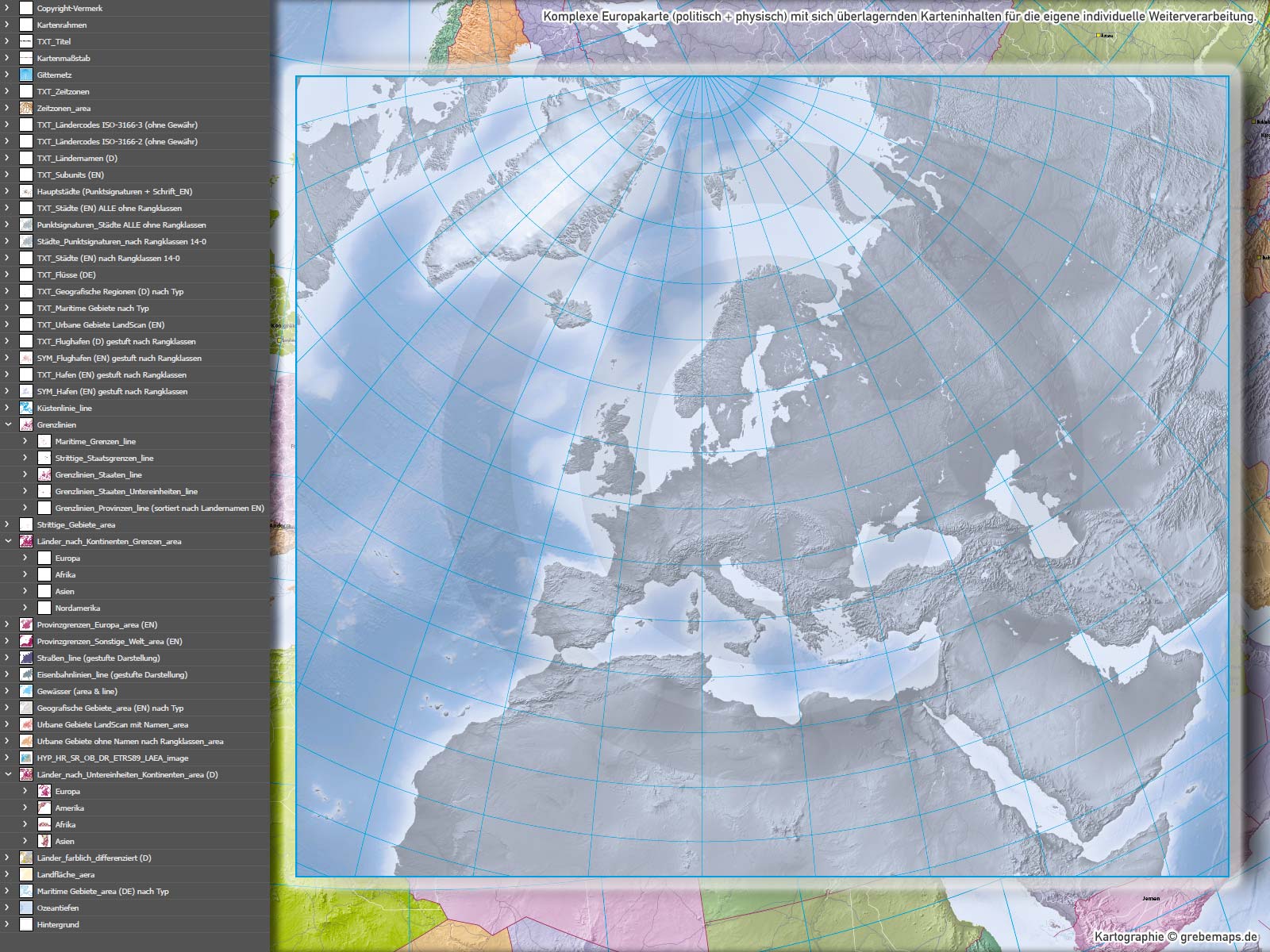Select the Provinzgrenzen_Europa_area (EN) layer

(x=97, y=624)
